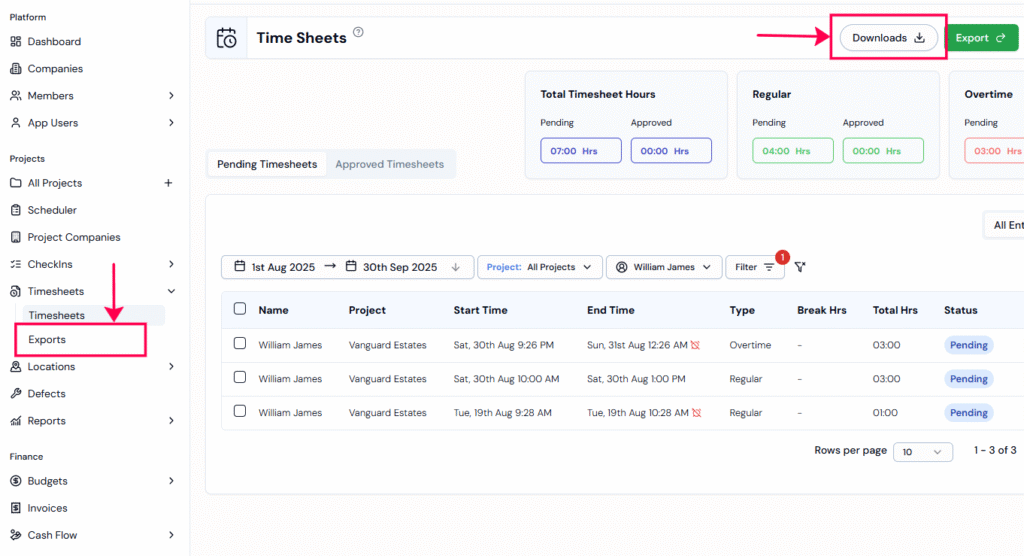Click the clear filter funnel icon
The height and width of the screenshot is (556, 1024).
[800, 267]
